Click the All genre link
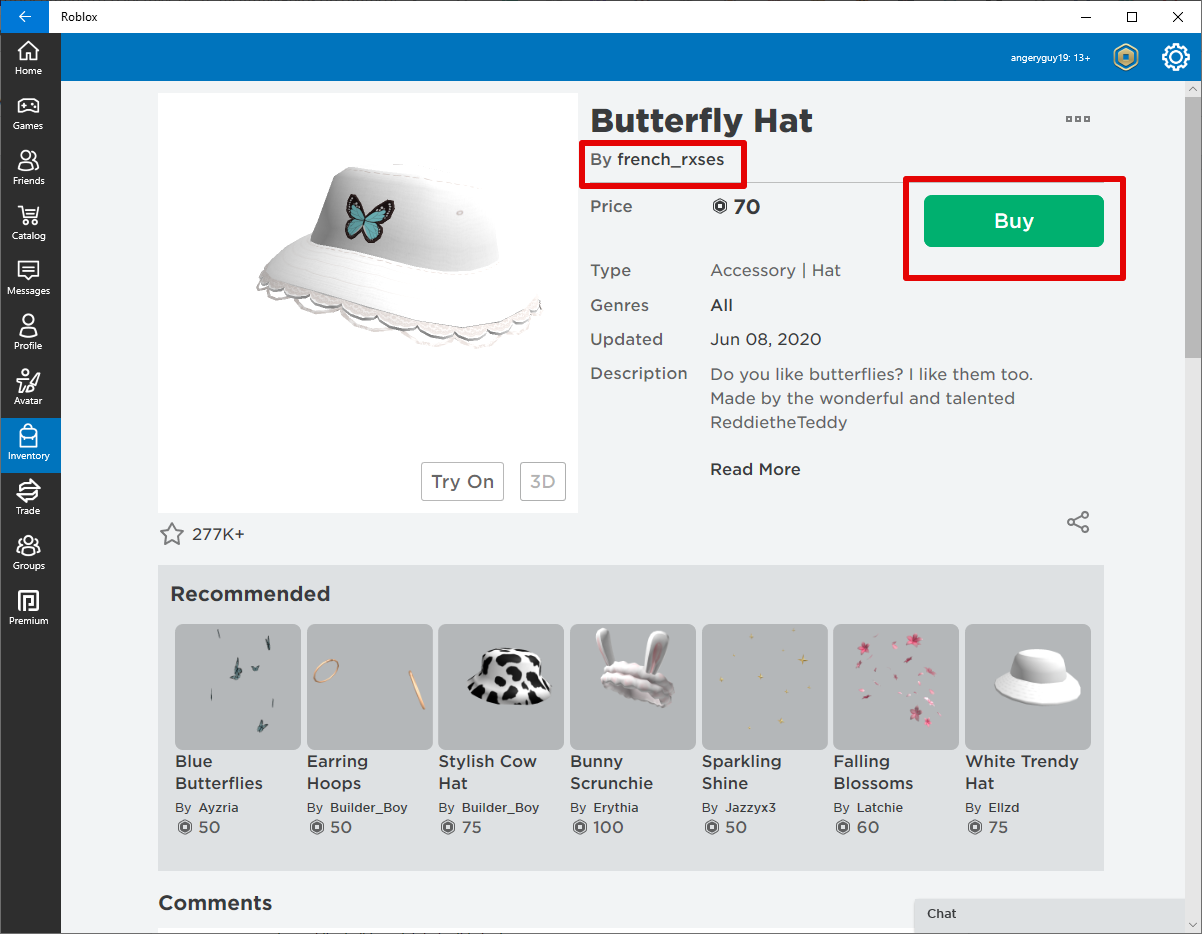The height and width of the screenshot is (934, 1202). click(721, 305)
